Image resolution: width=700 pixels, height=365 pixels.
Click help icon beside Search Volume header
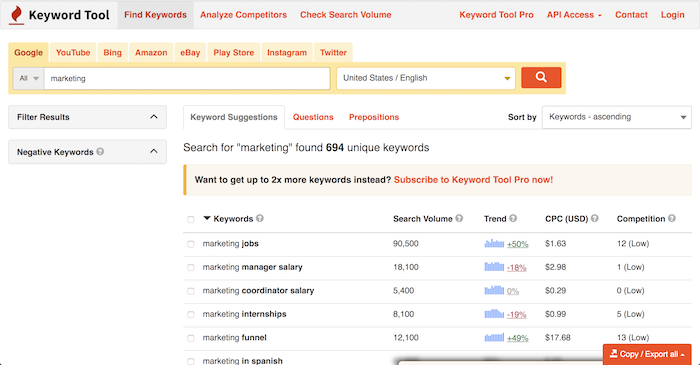point(459,218)
